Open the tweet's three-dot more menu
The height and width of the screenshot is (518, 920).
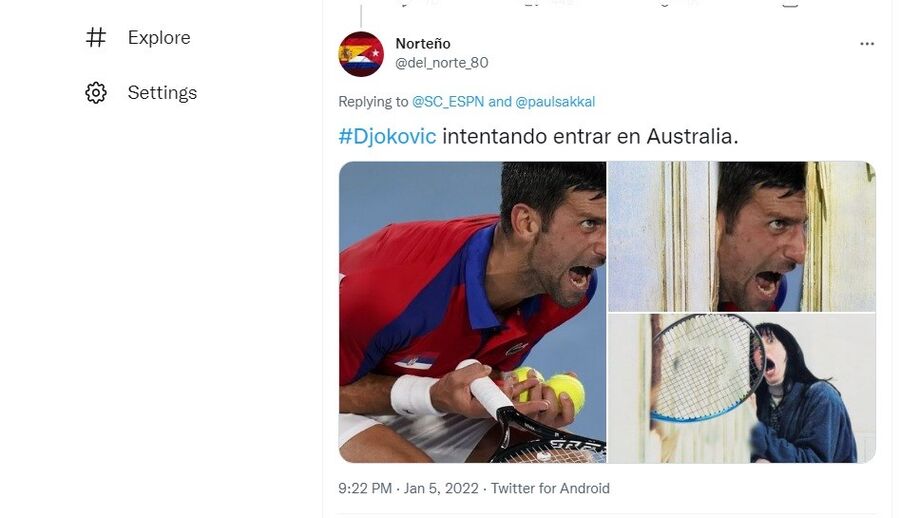(x=867, y=44)
